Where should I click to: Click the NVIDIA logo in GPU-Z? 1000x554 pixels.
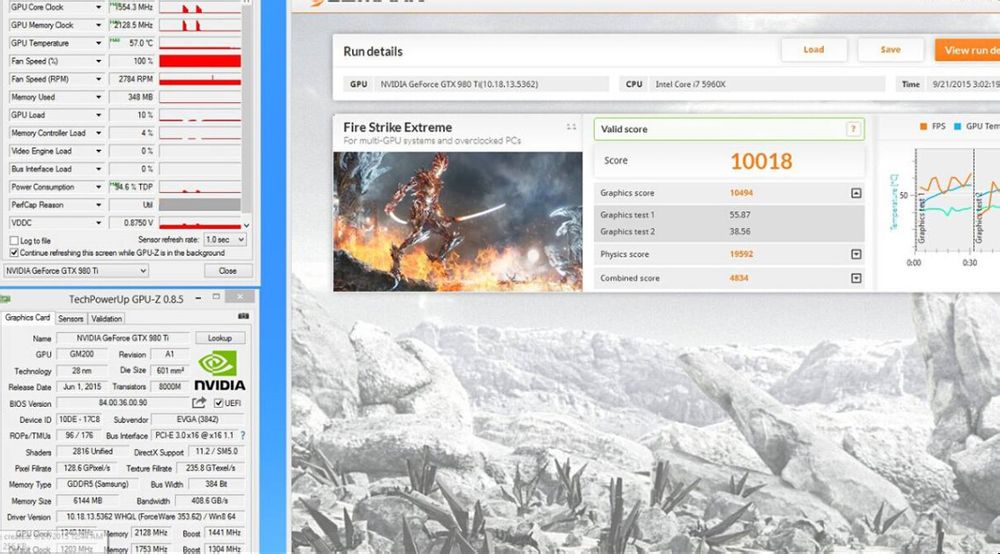tap(219, 370)
